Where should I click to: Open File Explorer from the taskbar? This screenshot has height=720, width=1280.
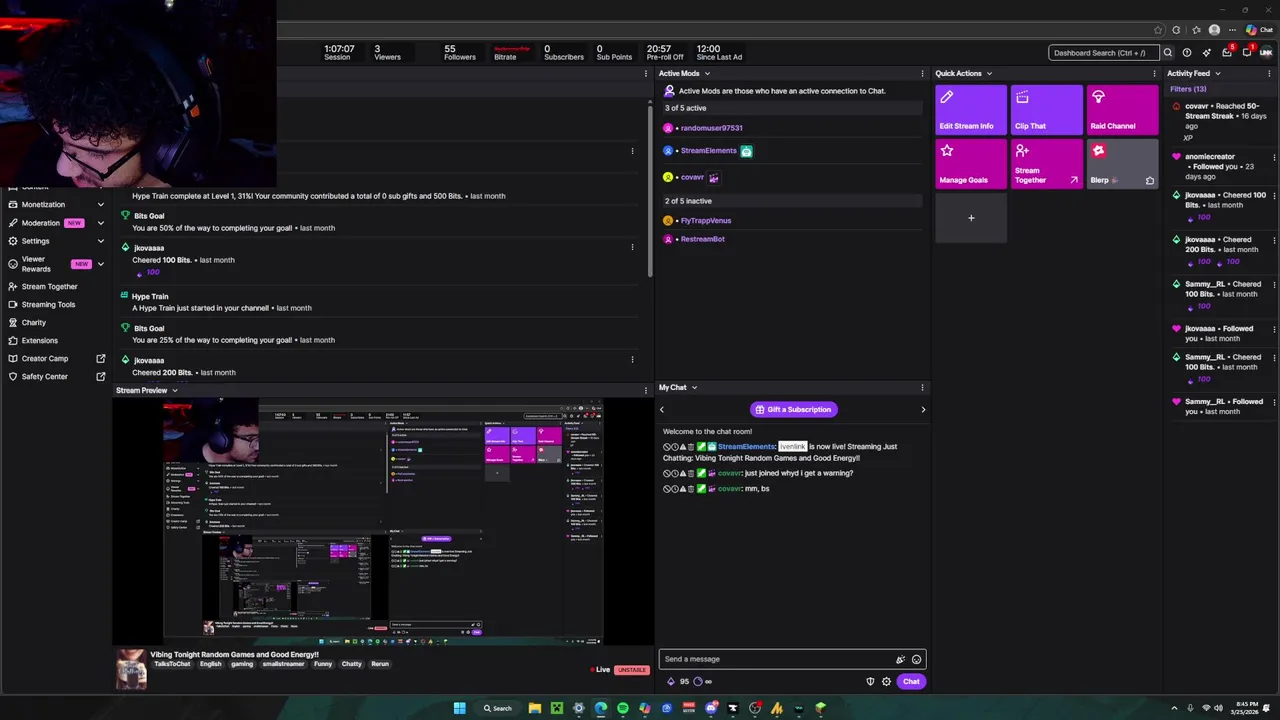coord(535,708)
